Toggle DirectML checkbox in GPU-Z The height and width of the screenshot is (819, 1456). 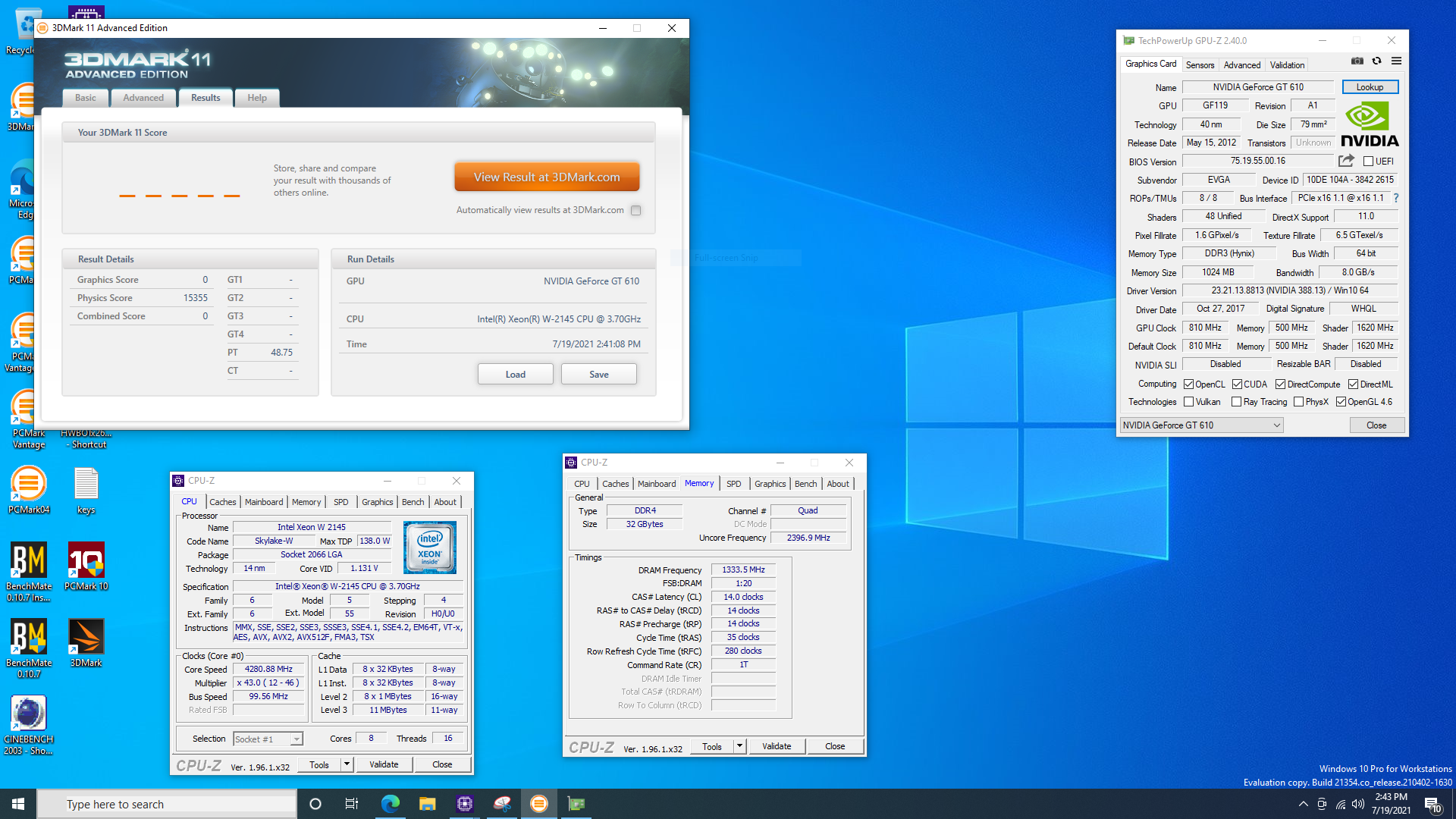click(1353, 384)
